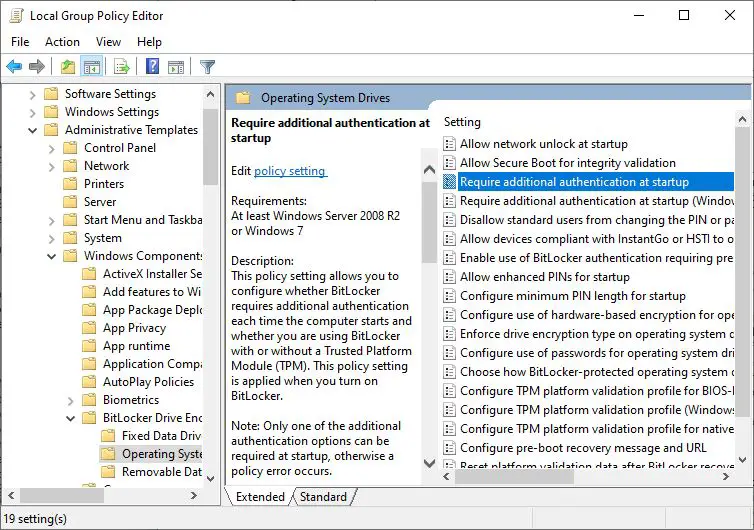The height and width of the screenshot is (530, 754).
Task: Collapse the Administrative Templates node
Action: 32,130
